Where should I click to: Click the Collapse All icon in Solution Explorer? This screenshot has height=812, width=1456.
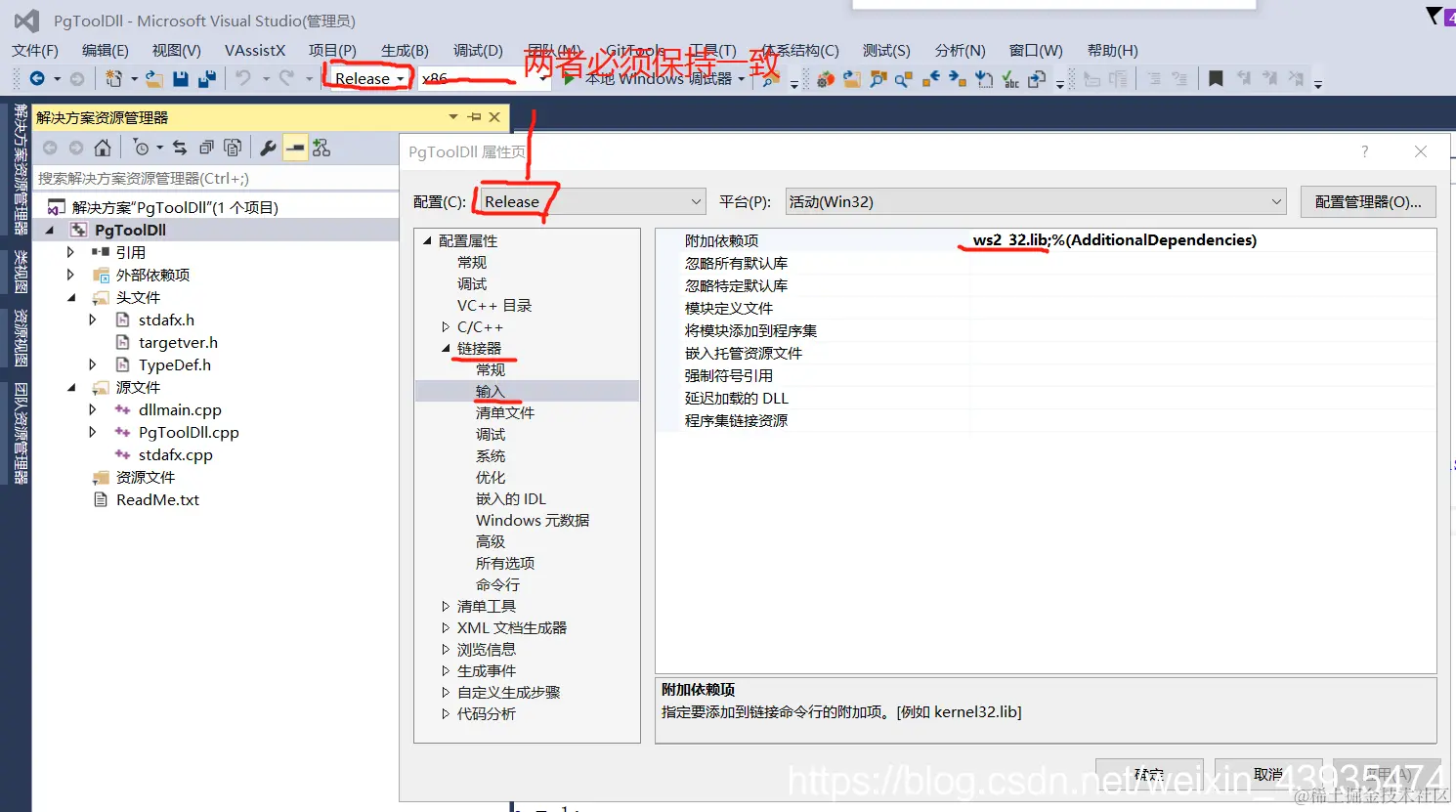[x=206, y=147]
